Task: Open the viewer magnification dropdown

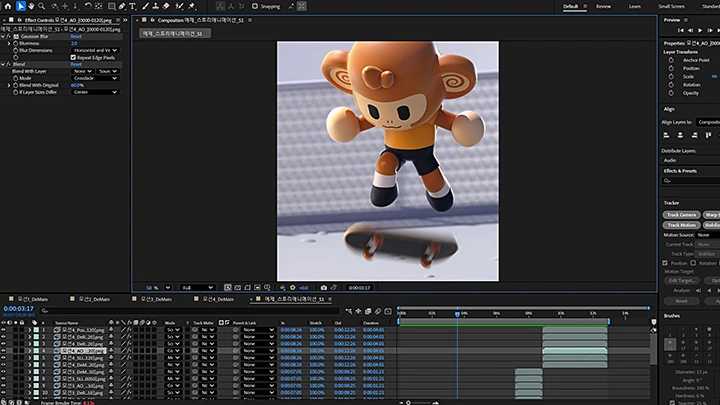Action: click(x=168, y=287)
